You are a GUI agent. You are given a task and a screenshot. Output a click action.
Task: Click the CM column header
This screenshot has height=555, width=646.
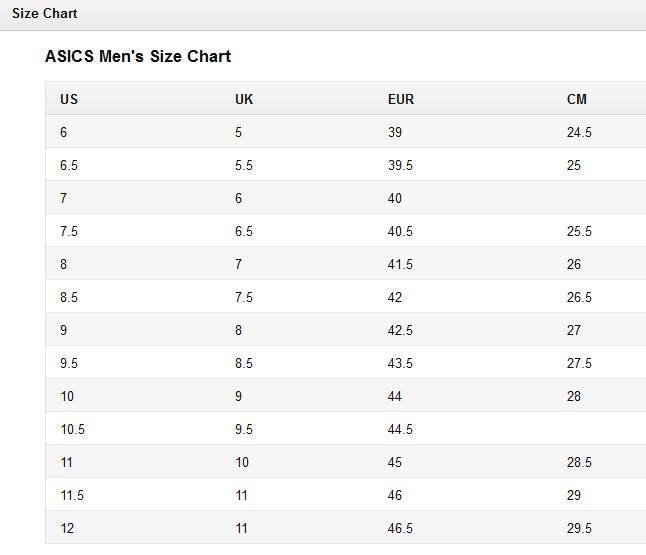pos(577,99)
